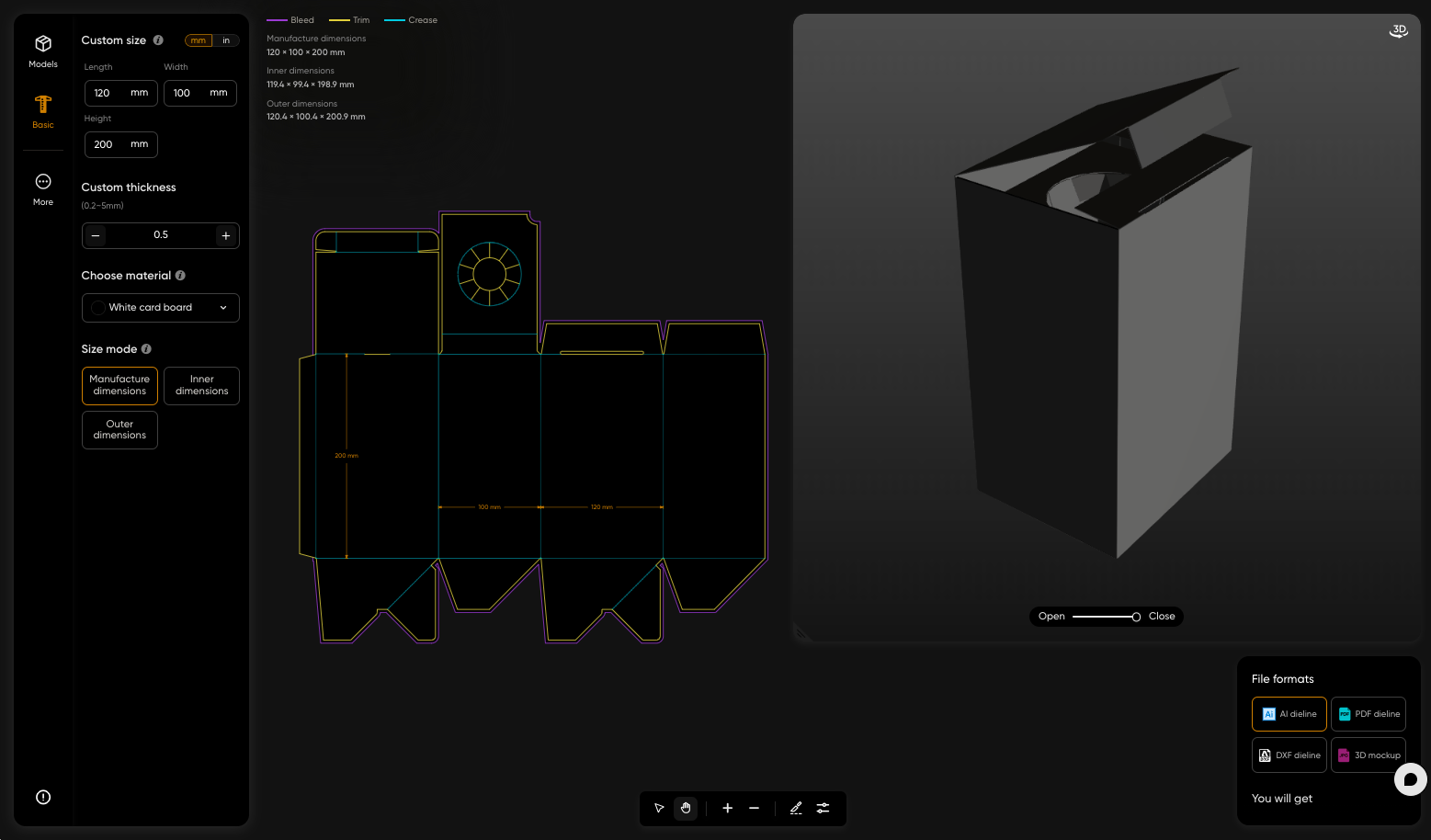
Task: Increase thickness with the plus stepper
Action: point(226,236)
